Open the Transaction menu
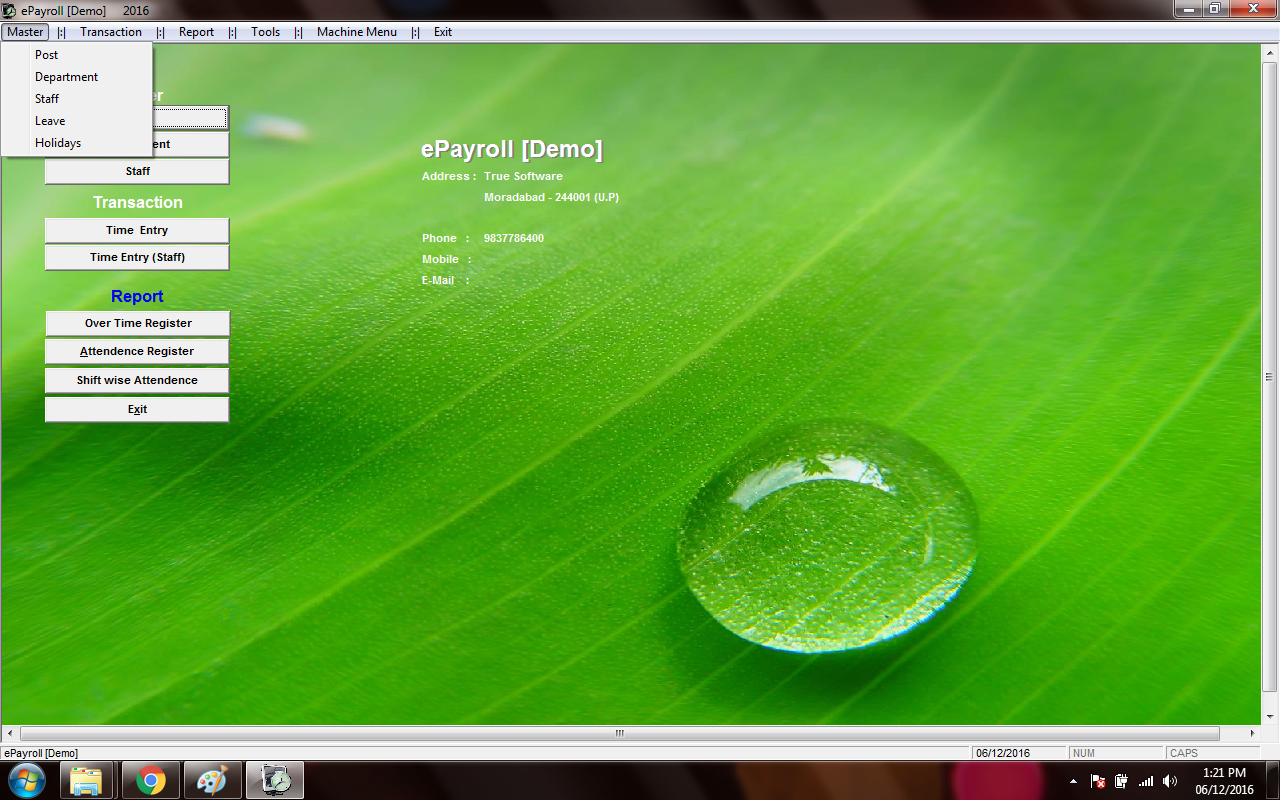 pos(111,32)
